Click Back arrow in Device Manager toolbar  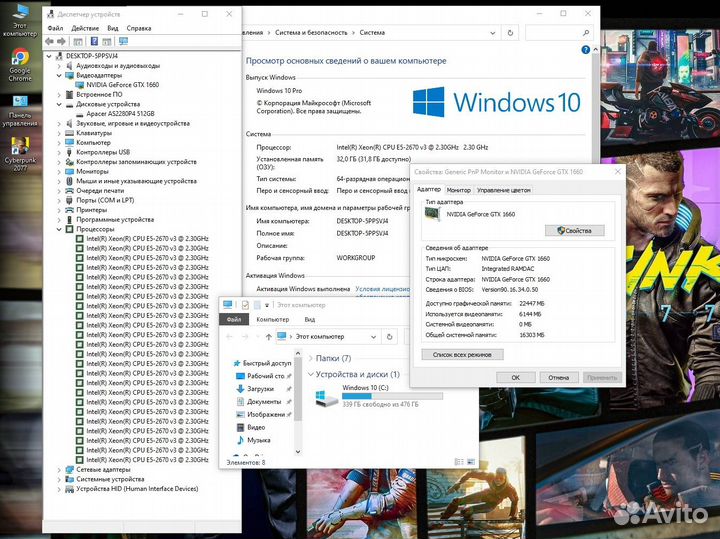pos(50,41)
